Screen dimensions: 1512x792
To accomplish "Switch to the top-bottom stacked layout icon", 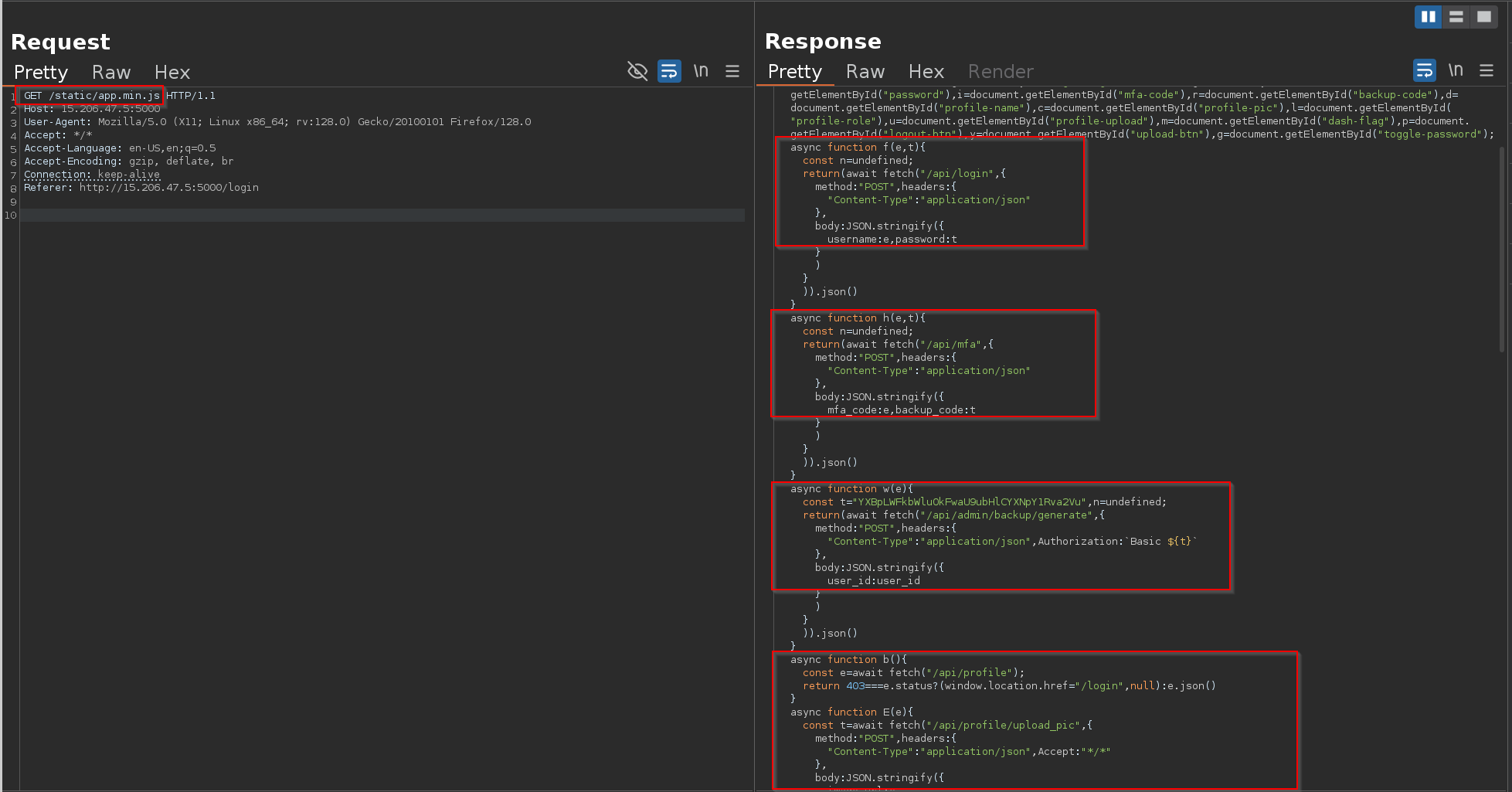I will point(1456,16).
